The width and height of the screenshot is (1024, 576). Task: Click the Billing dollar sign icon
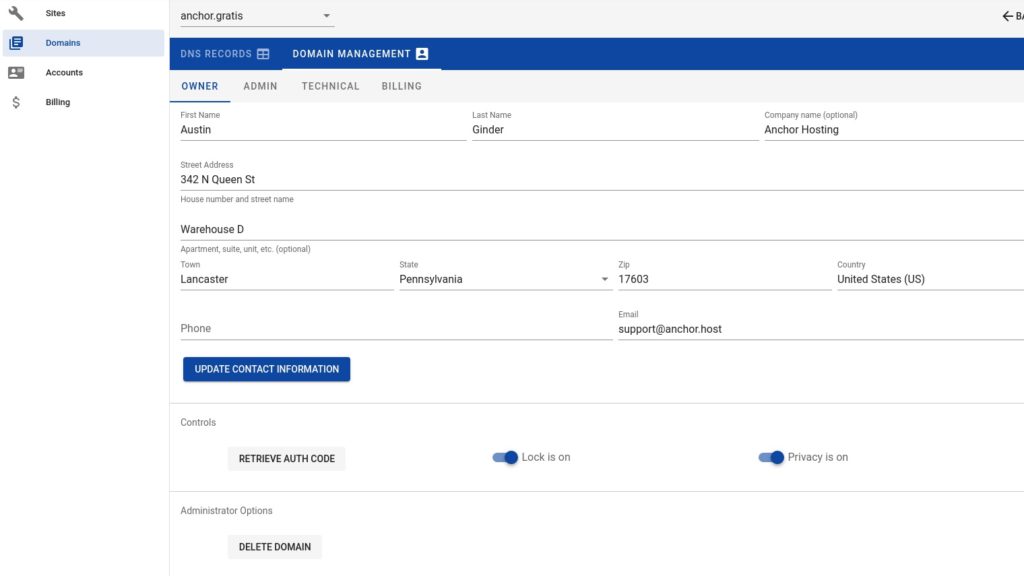tap(16, 102)
